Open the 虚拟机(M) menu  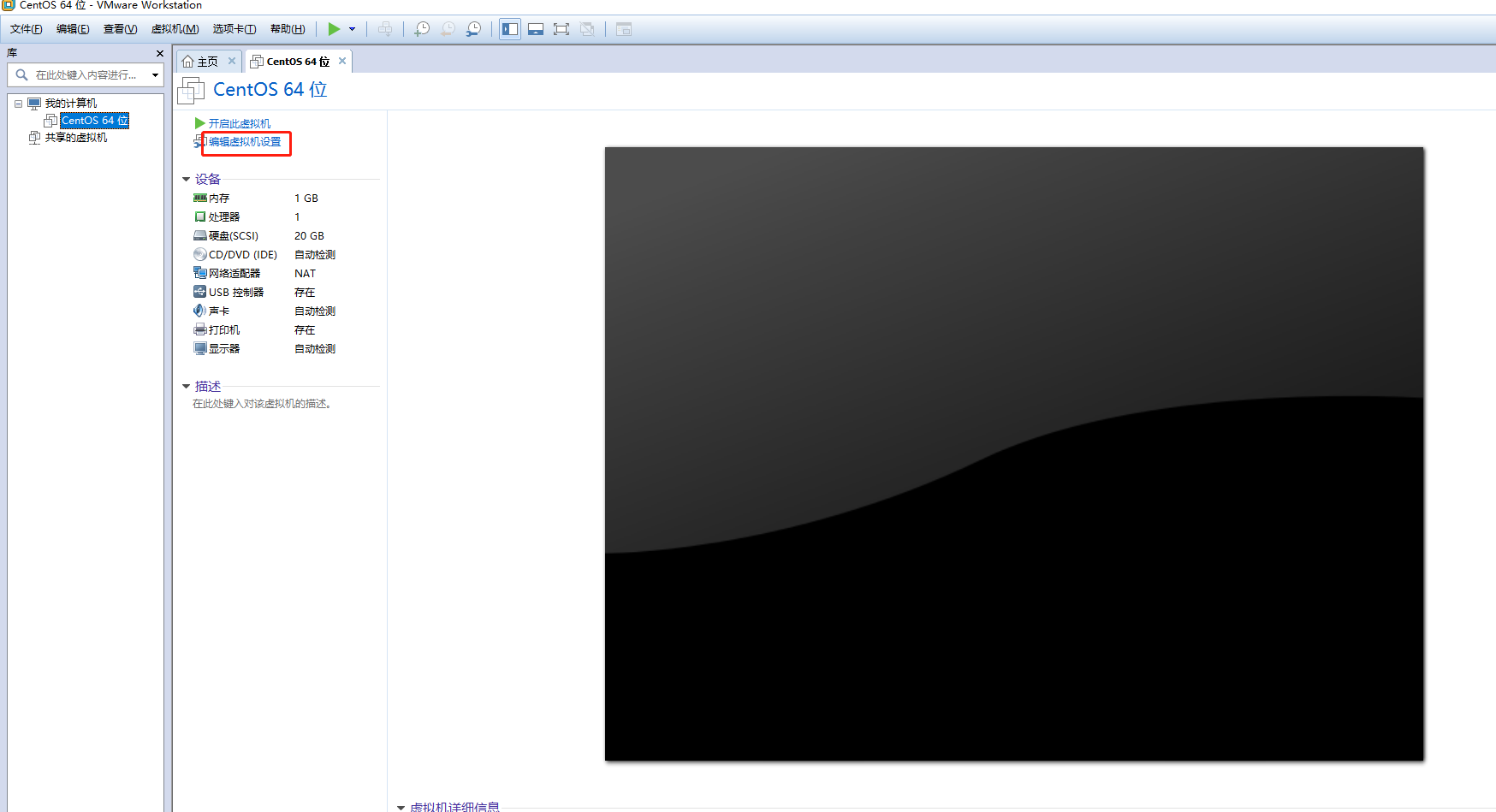click(175, 29)
